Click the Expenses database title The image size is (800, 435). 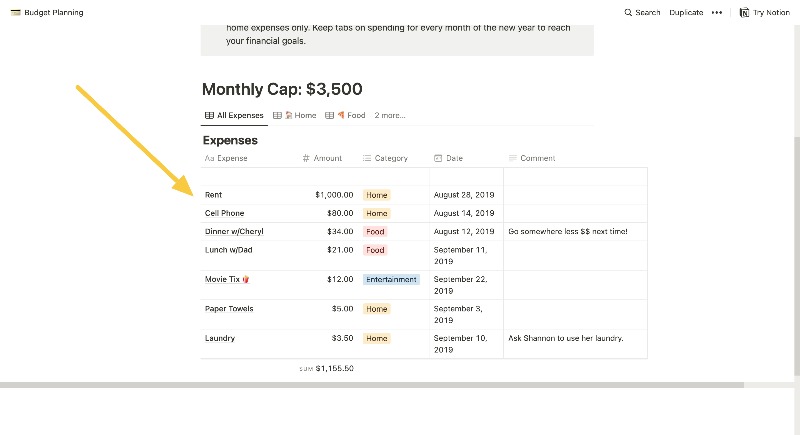[230, 140]
